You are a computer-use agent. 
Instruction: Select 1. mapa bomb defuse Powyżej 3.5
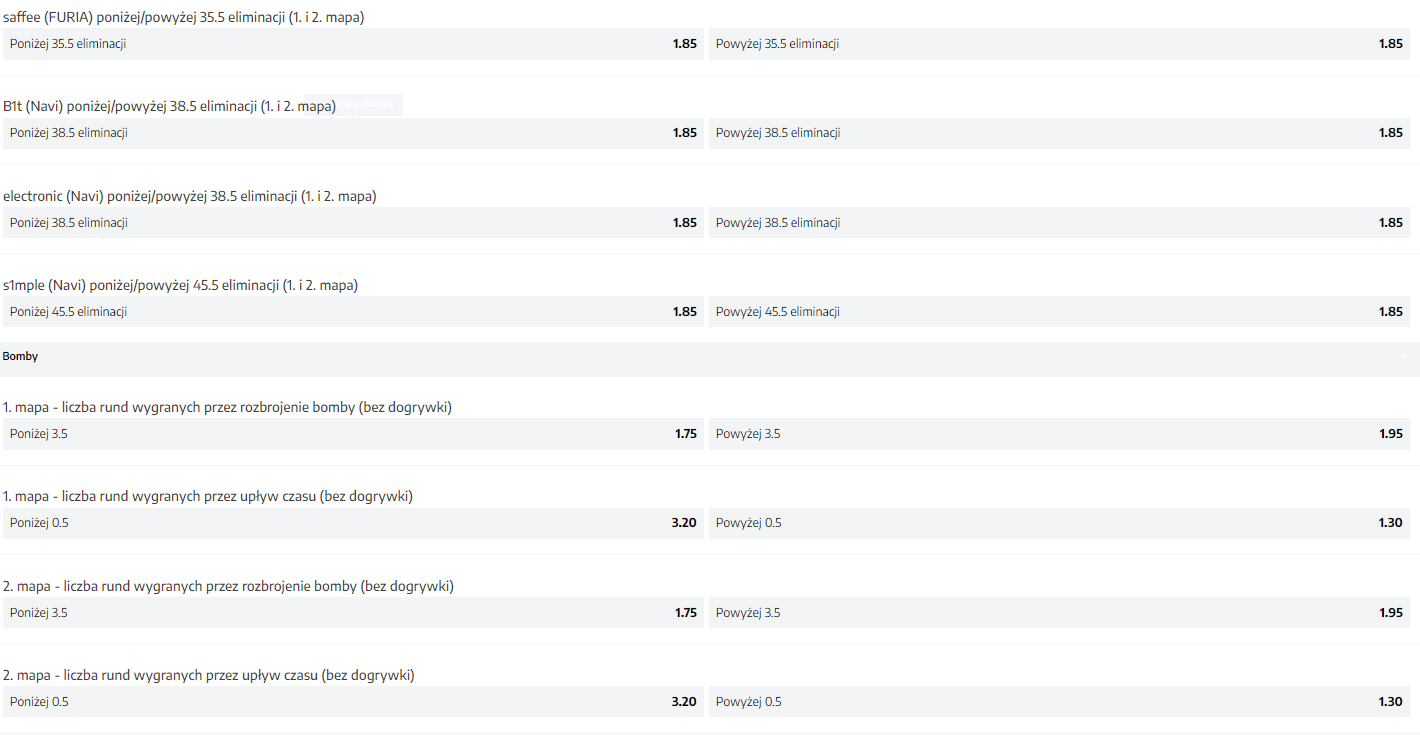tap(1059, 434)
